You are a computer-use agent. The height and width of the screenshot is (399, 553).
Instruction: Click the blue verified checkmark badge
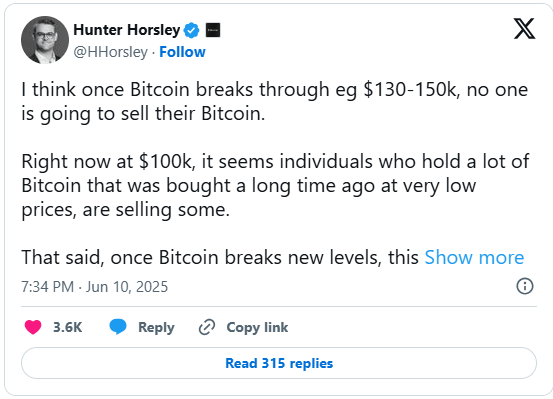[192, 30]
